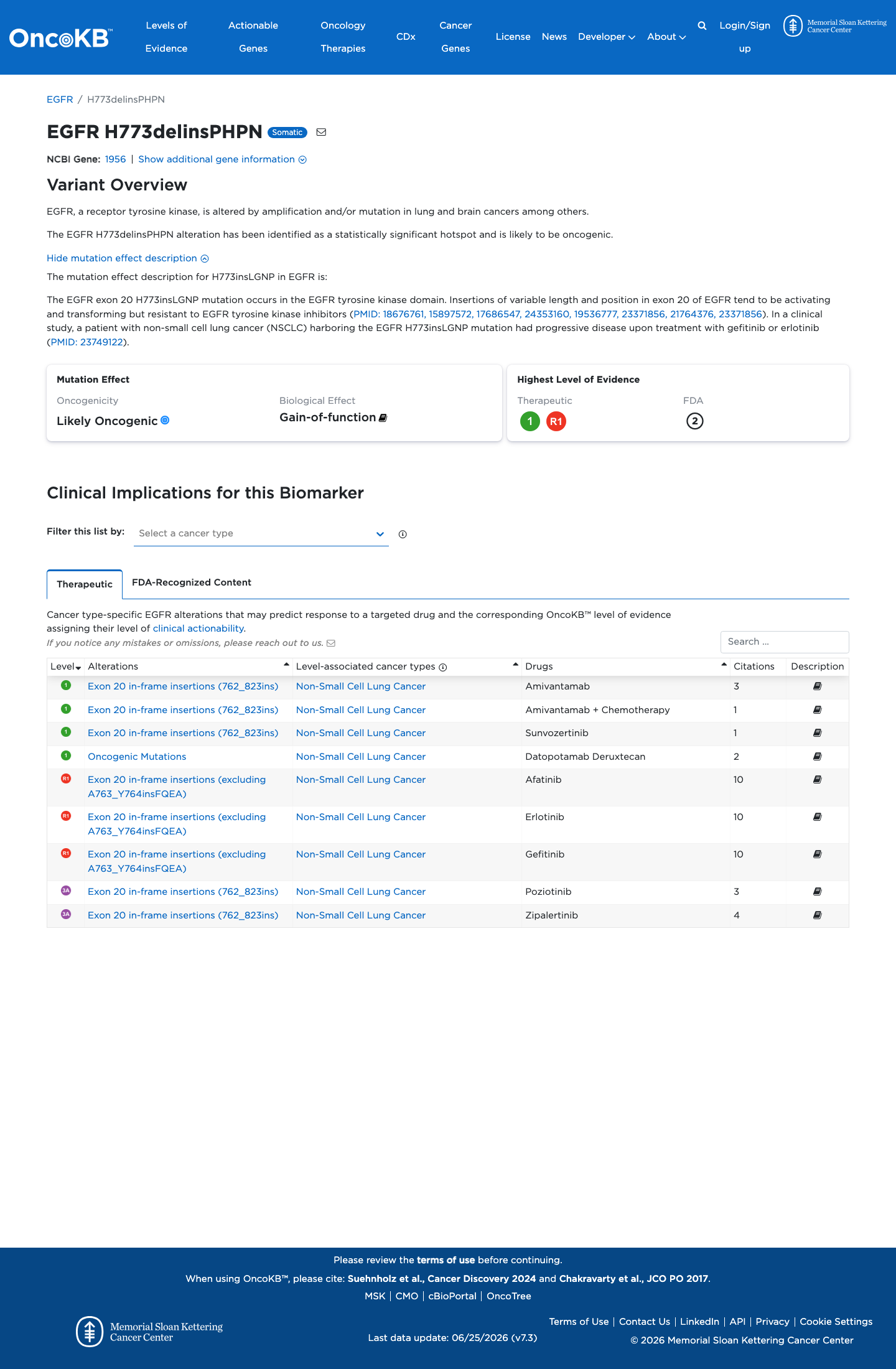Open Suehnholz et al. citation link
The width and height of the screenshot is (896, 1369).
tap(442, 1279)
